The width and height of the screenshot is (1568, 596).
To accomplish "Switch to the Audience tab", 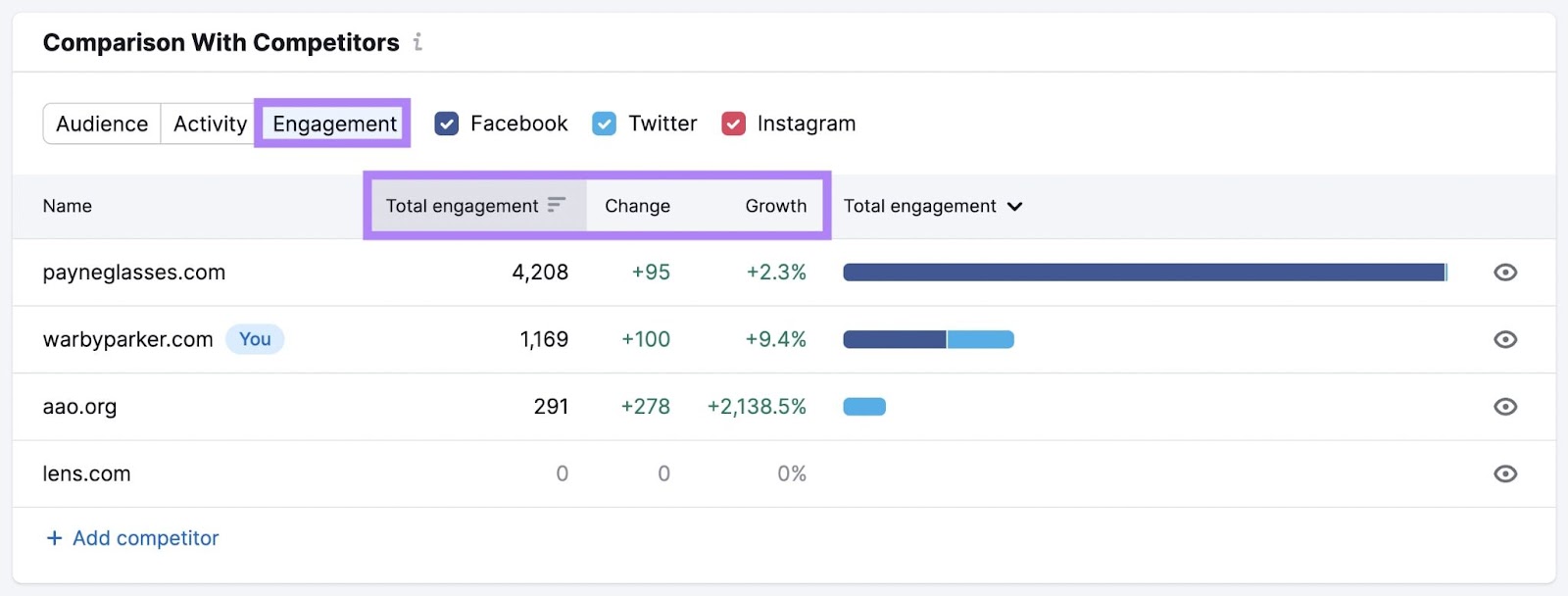I will 101,124.
